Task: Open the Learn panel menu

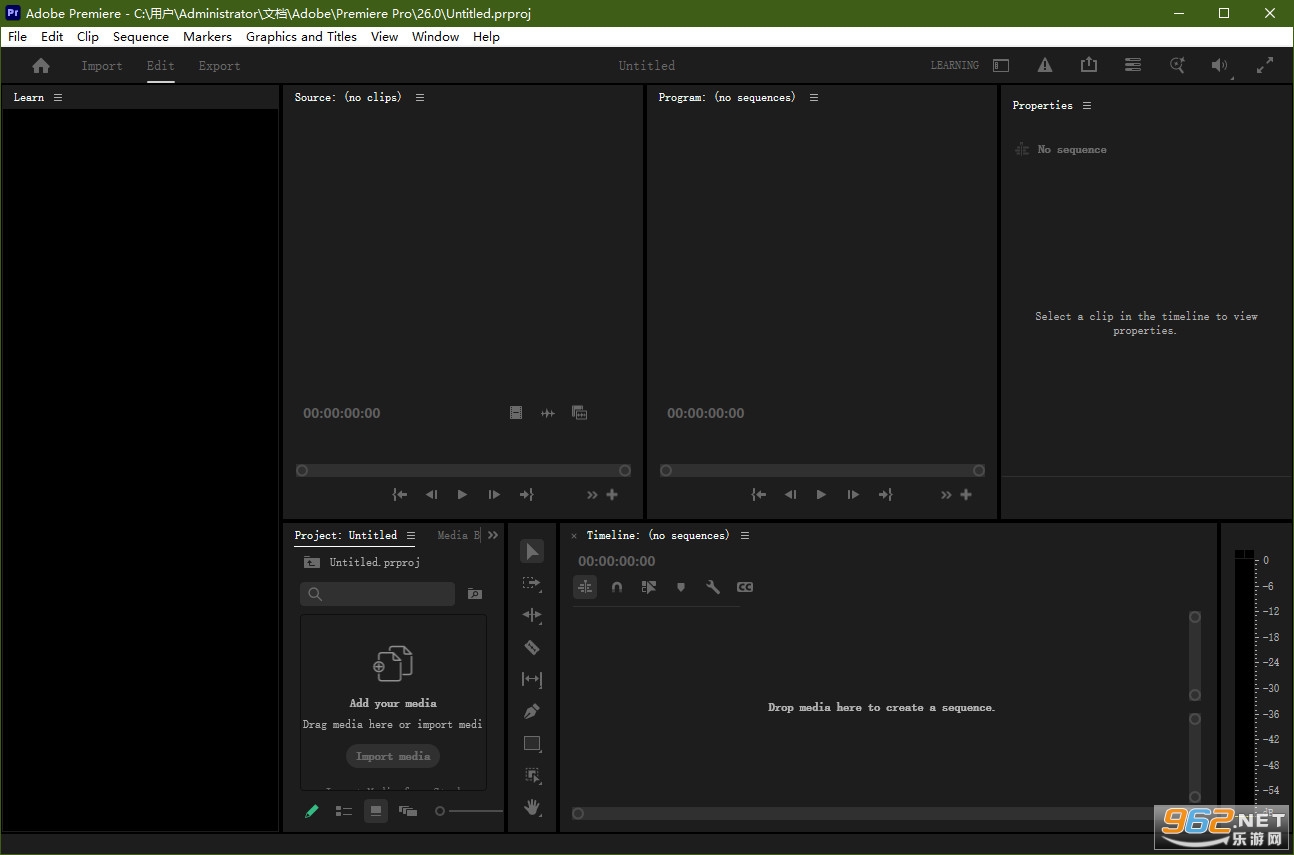Action: coord(58,97)
